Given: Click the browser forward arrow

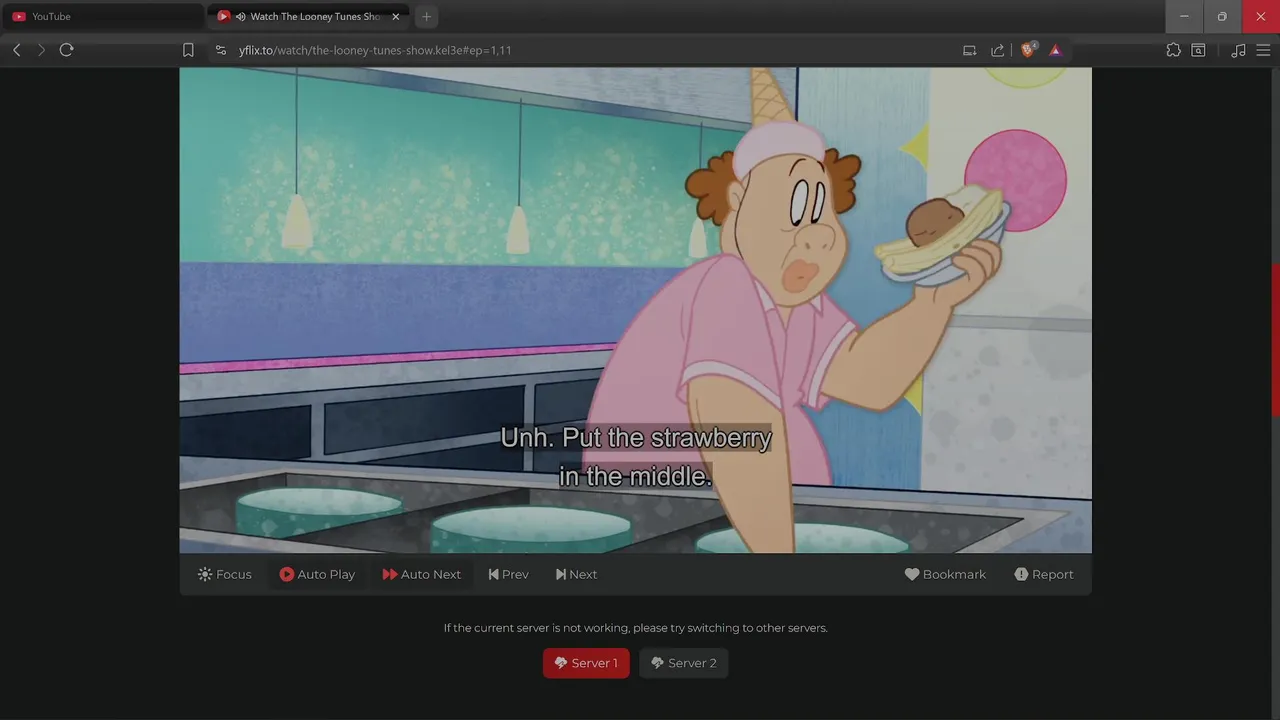Looking at the screenshot, I should (41, 50).
